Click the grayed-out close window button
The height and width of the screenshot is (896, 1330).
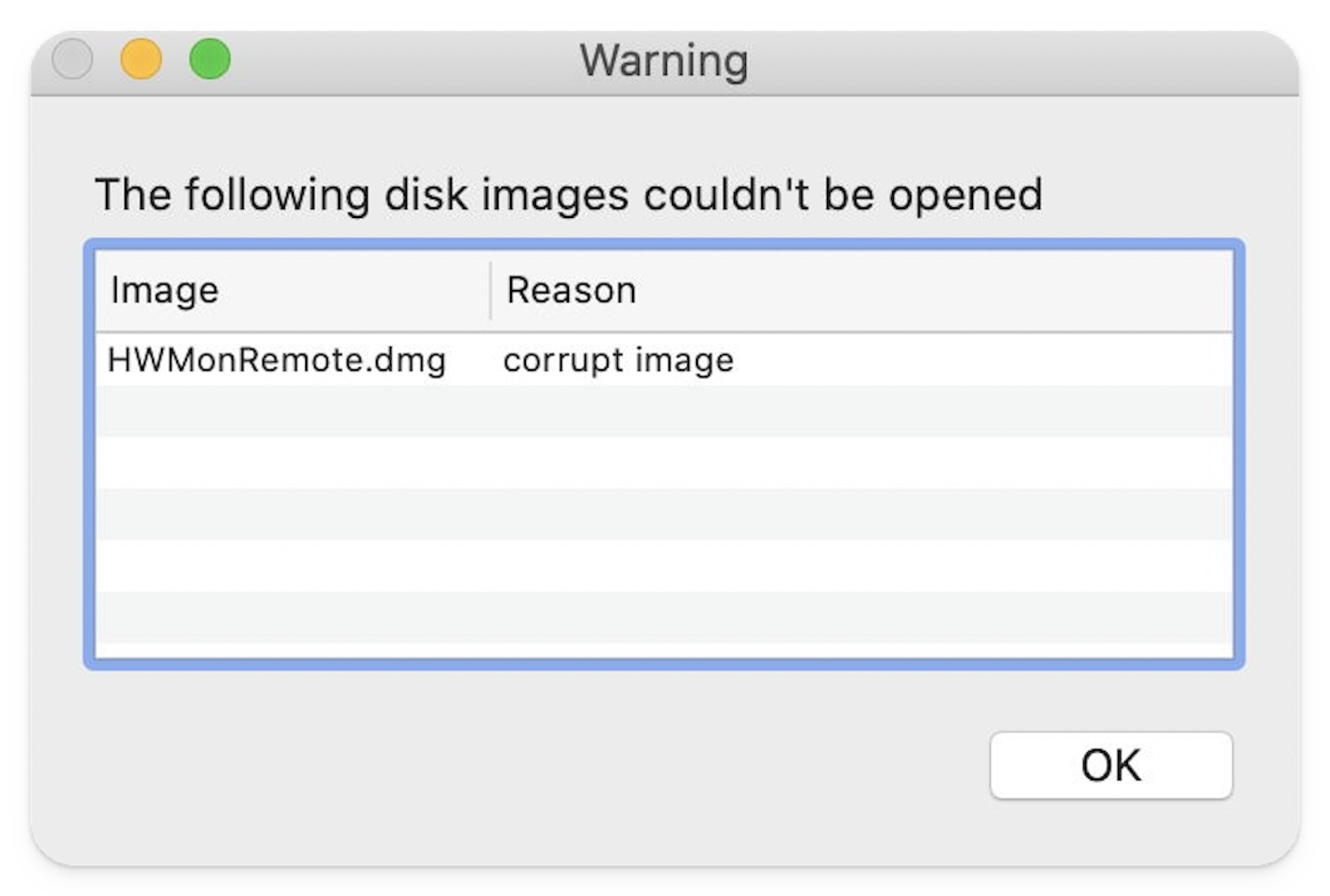72,60
